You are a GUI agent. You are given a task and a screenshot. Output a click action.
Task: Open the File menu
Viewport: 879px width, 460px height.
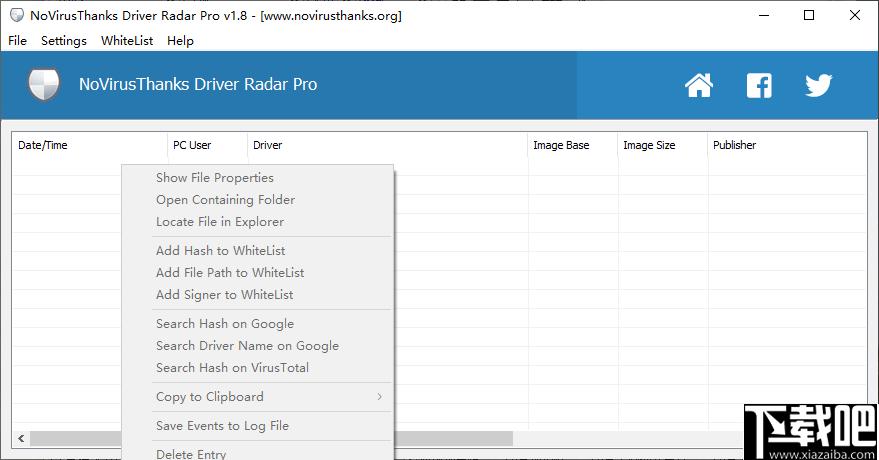point(17,40)
